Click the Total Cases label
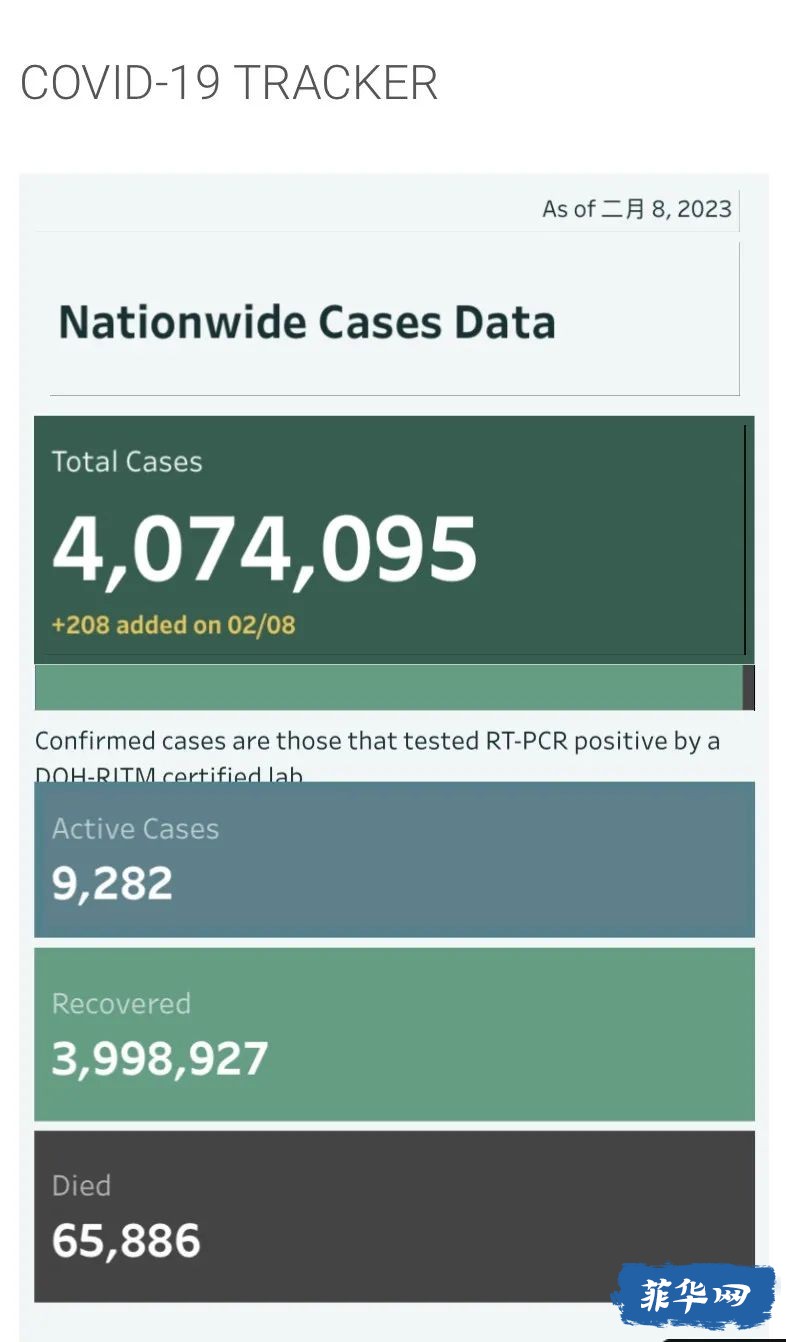Screen dimensions: 786x1342 pyautogui.click(x=127, y=462)
